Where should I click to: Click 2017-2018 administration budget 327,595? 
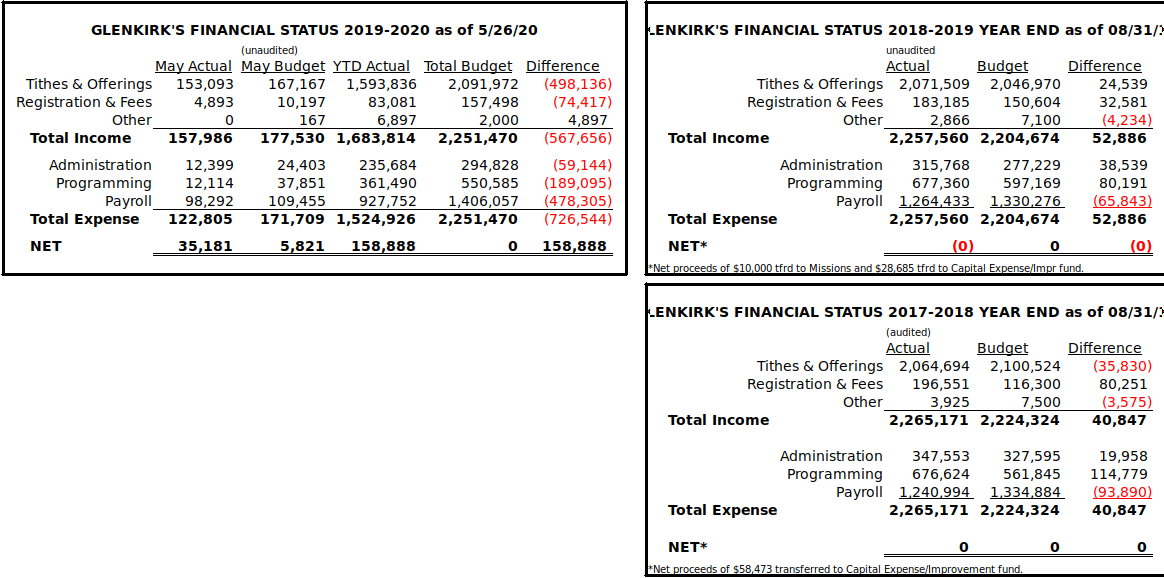click(1032, 456)
